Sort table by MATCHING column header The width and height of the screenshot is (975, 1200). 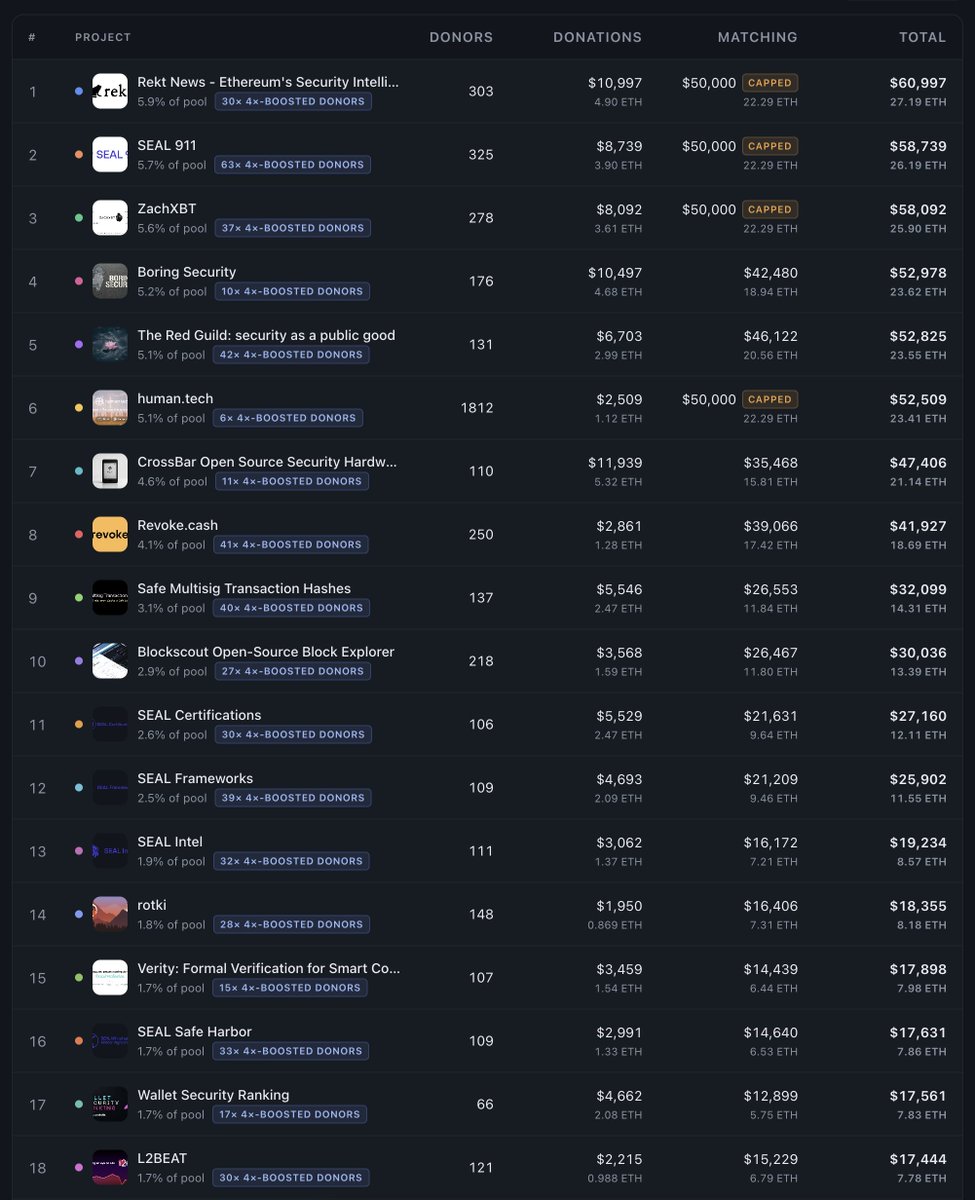[758, 37]
